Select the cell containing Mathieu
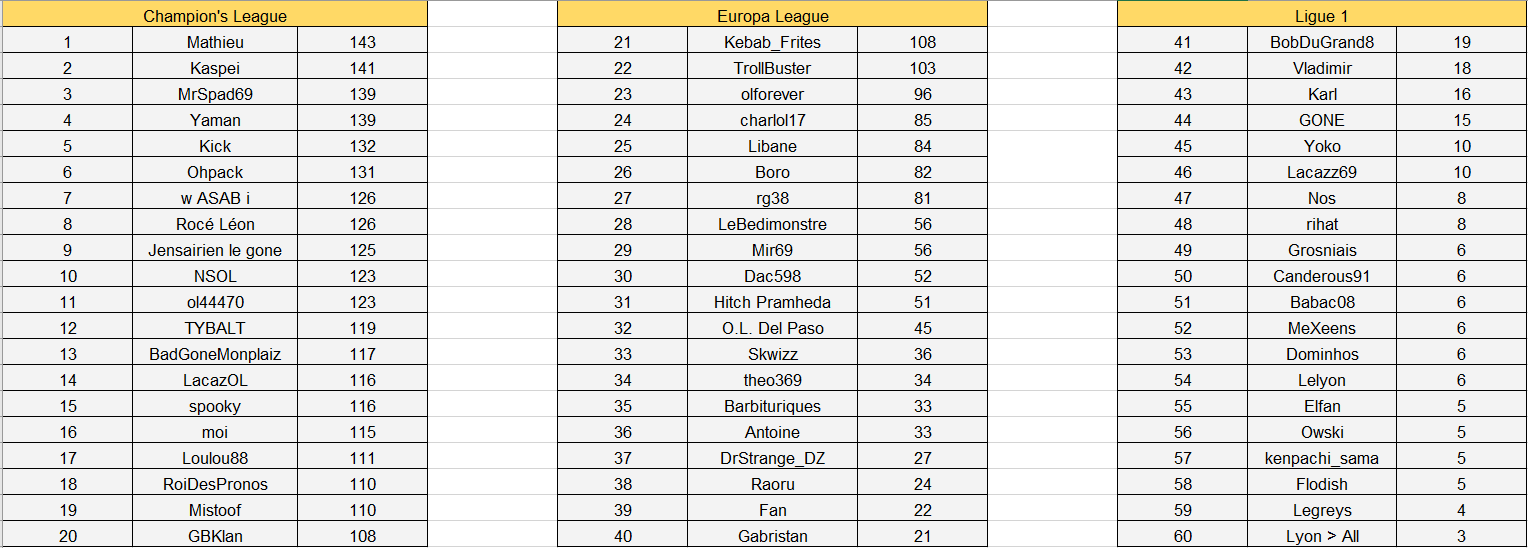Viewport: 1528px width, 548px height. [215, 42]
